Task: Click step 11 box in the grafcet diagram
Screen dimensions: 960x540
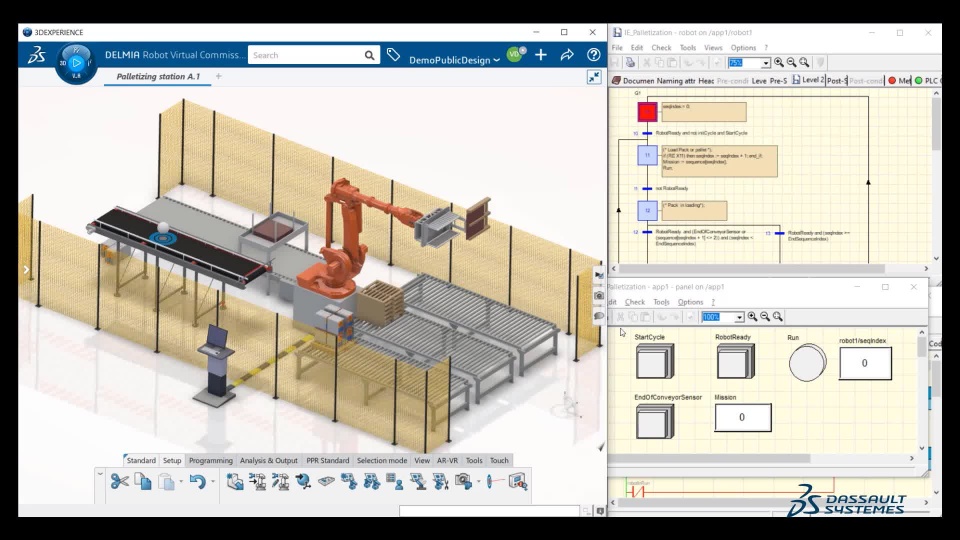Action: click(x=647, y=156)
